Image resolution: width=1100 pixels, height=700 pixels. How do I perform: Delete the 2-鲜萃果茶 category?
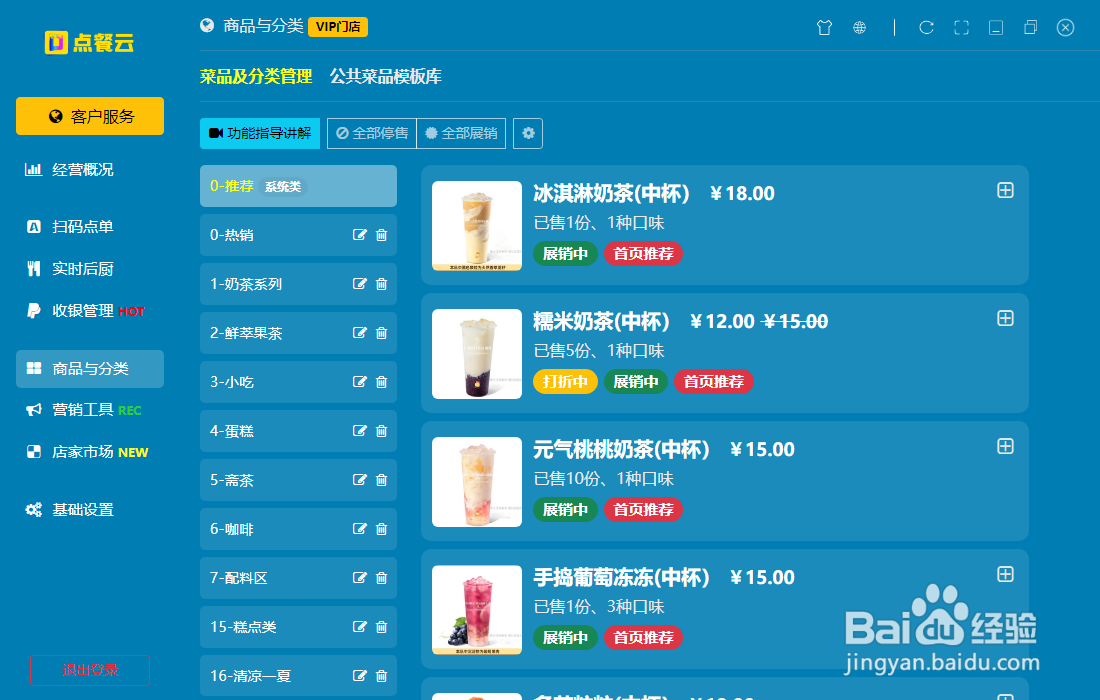(382, 333)
